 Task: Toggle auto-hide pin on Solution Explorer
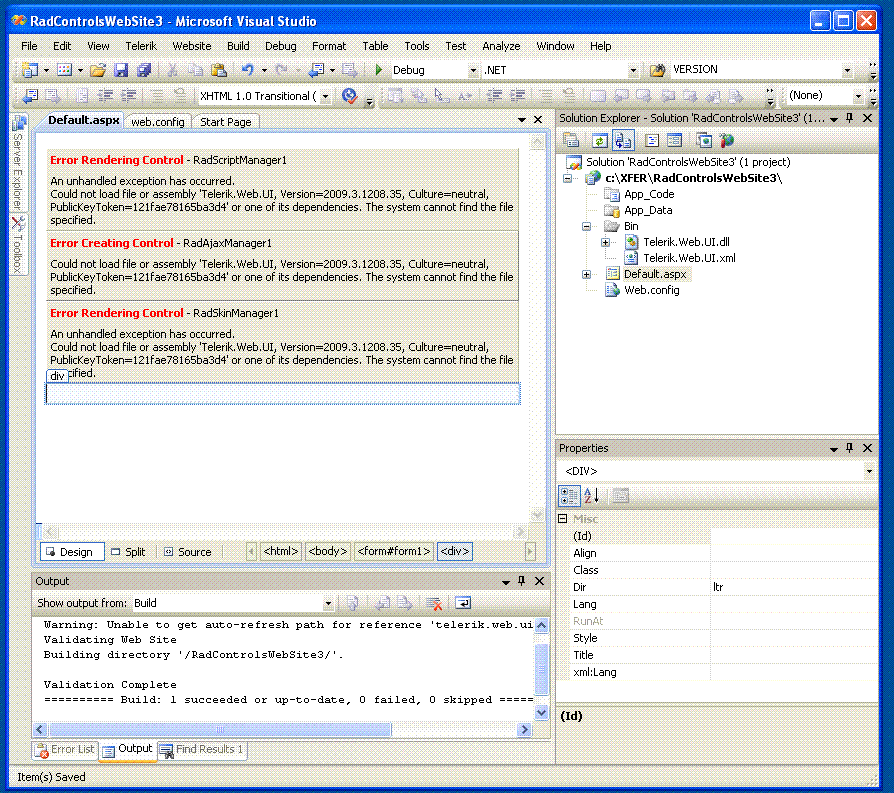point(850,118)
